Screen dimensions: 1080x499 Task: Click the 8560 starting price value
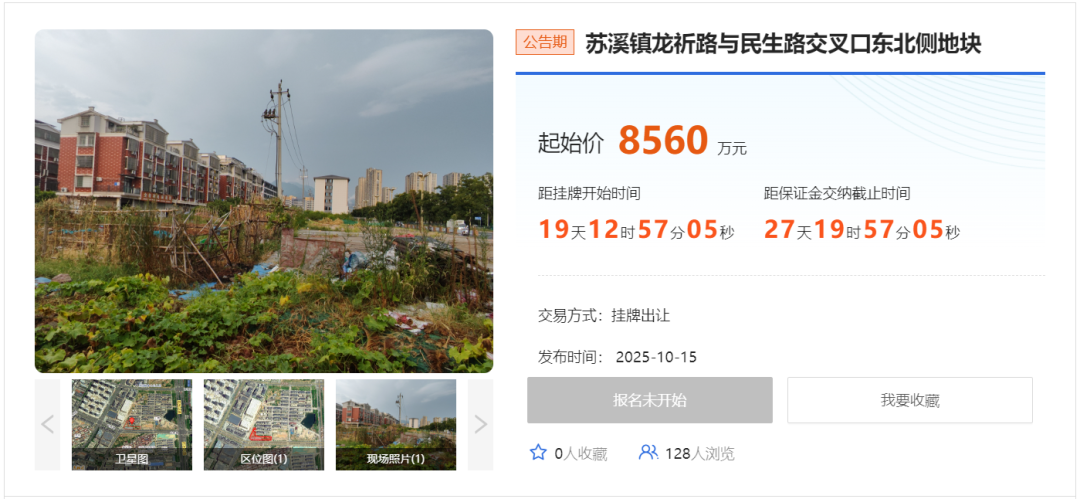[663, 140]
